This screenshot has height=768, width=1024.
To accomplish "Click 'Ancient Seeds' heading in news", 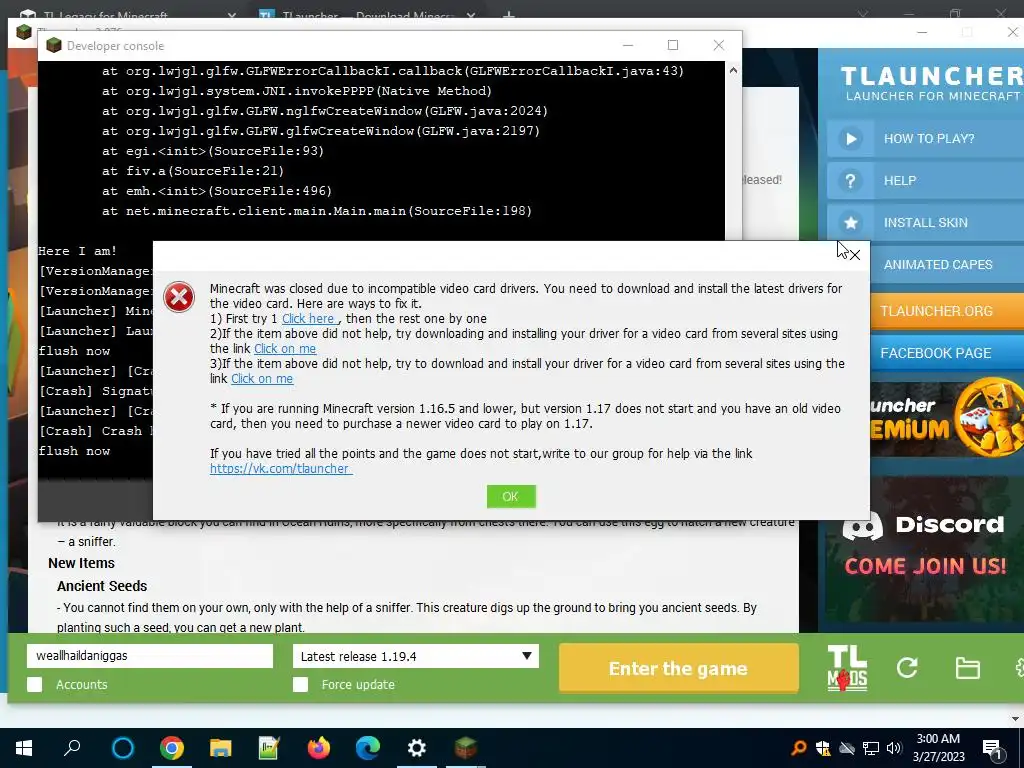I will click(x=102, y=586).
